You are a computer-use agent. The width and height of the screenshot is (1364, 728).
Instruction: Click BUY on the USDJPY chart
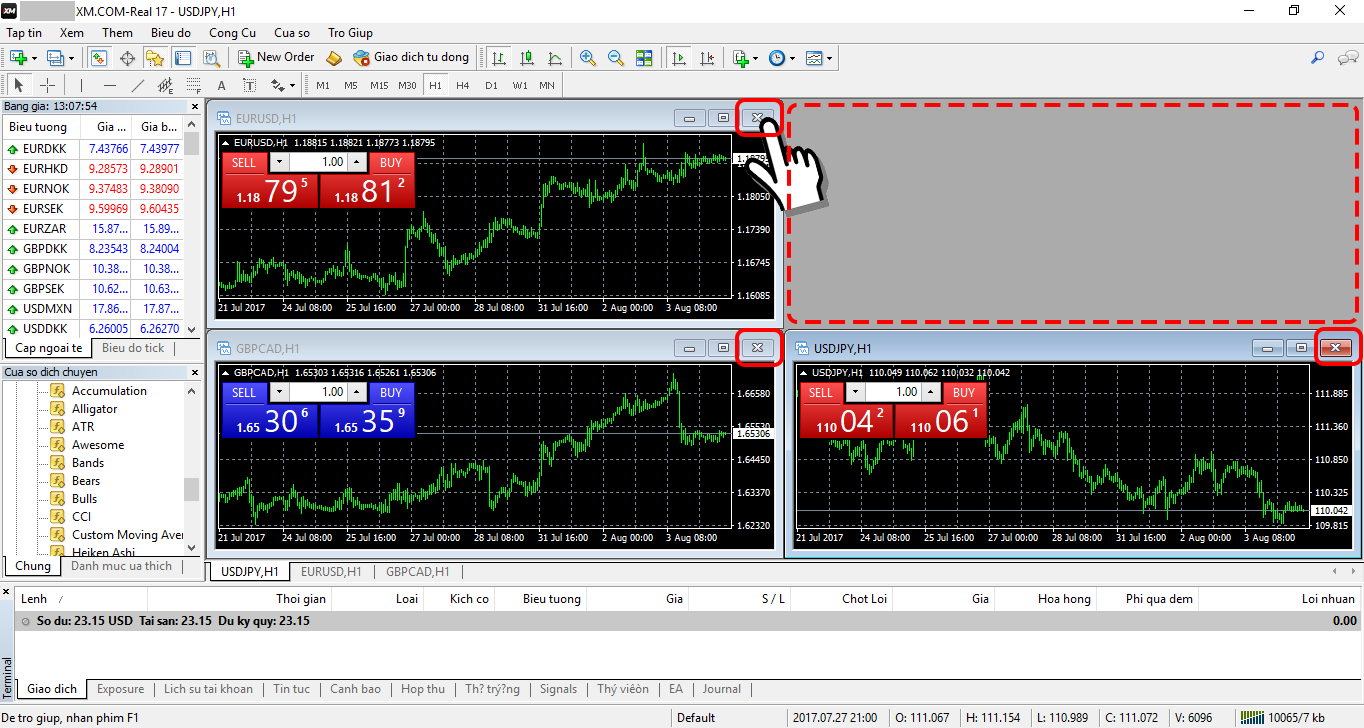pos(964,392)
